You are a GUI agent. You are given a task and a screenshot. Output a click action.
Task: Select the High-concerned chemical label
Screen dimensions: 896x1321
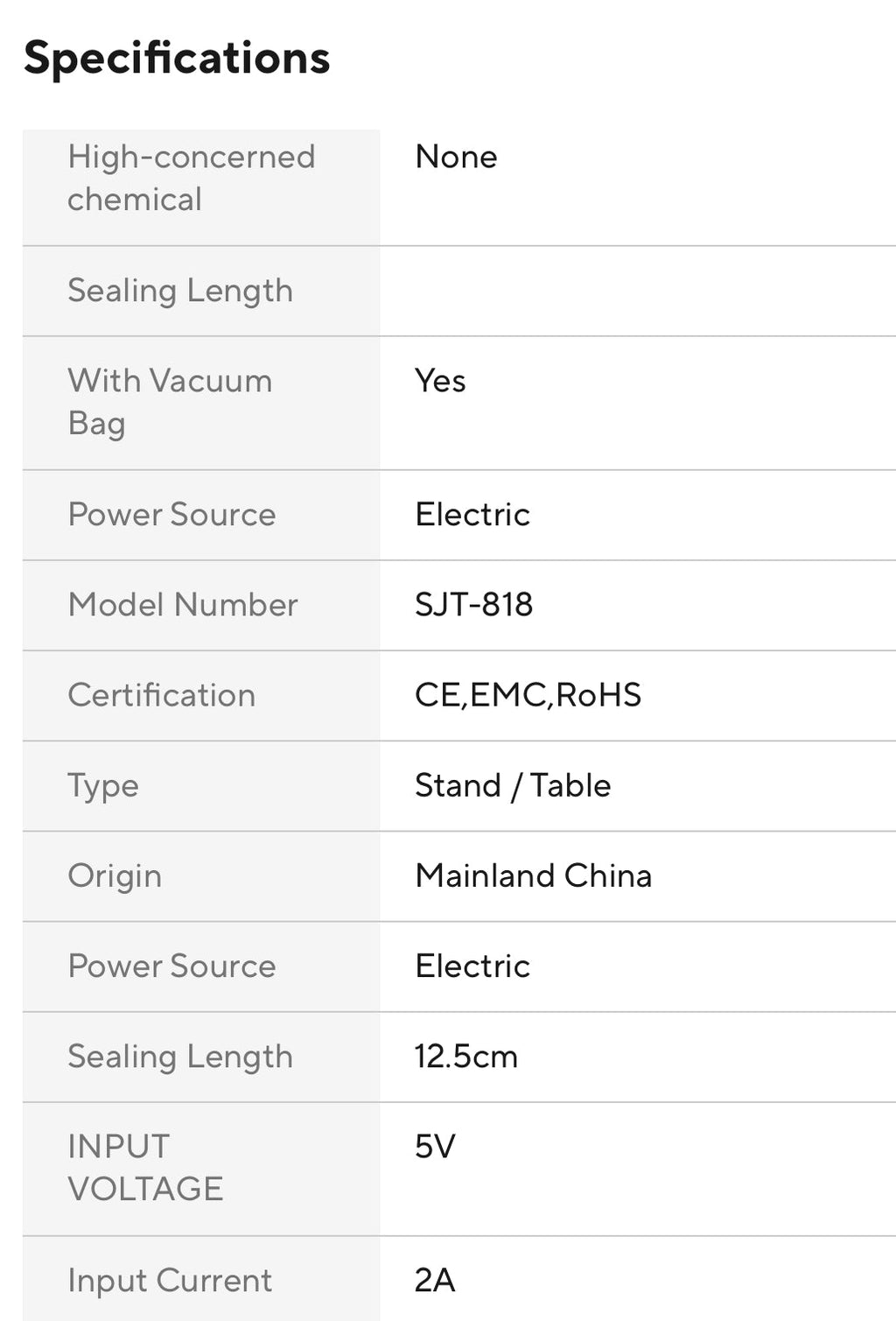tap(191, 178)
